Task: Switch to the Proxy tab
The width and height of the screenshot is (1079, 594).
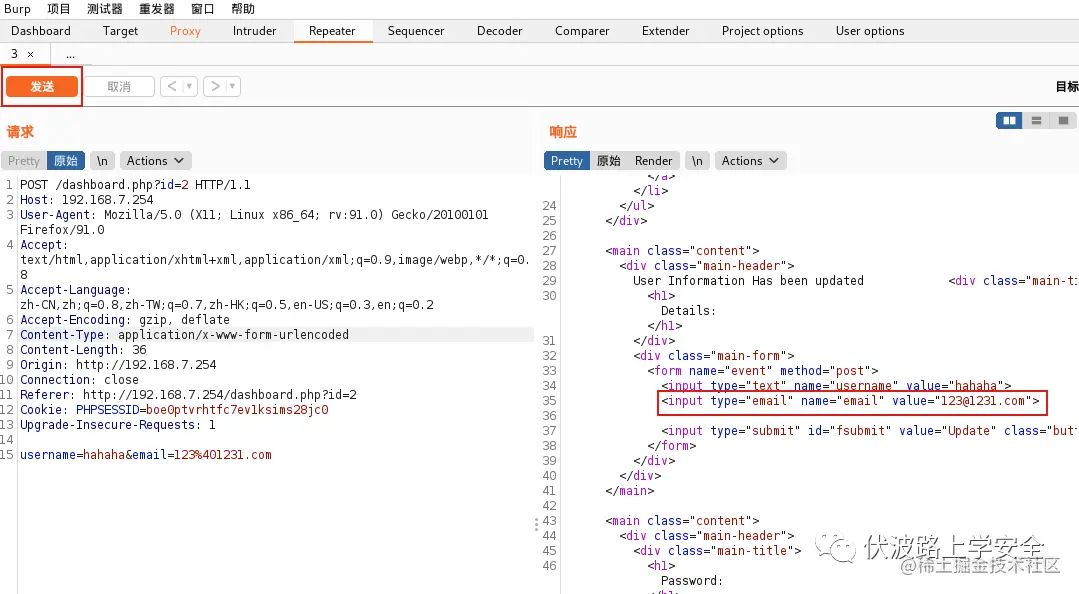Action: 185,31
